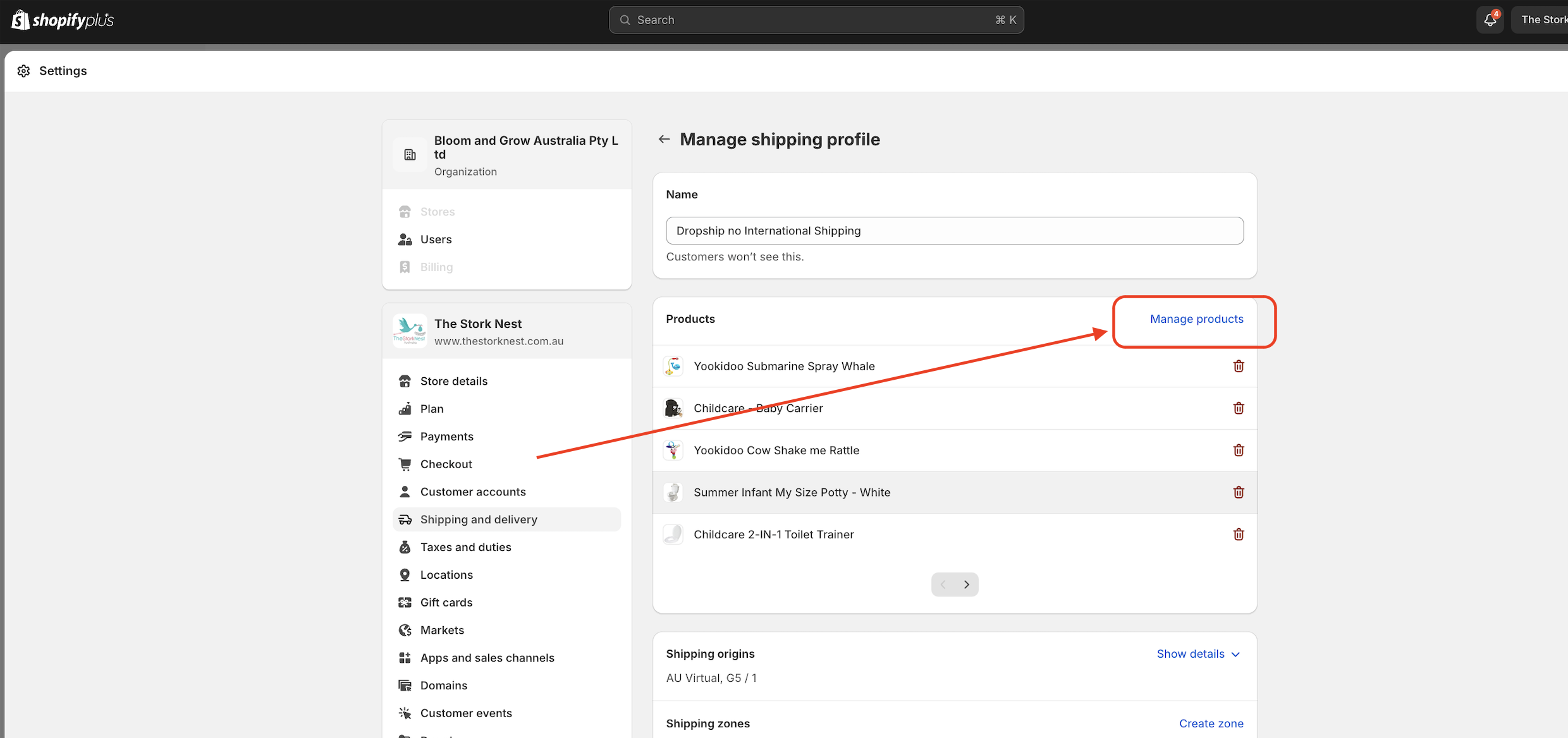Open the Plan settings page

[507, 409]
